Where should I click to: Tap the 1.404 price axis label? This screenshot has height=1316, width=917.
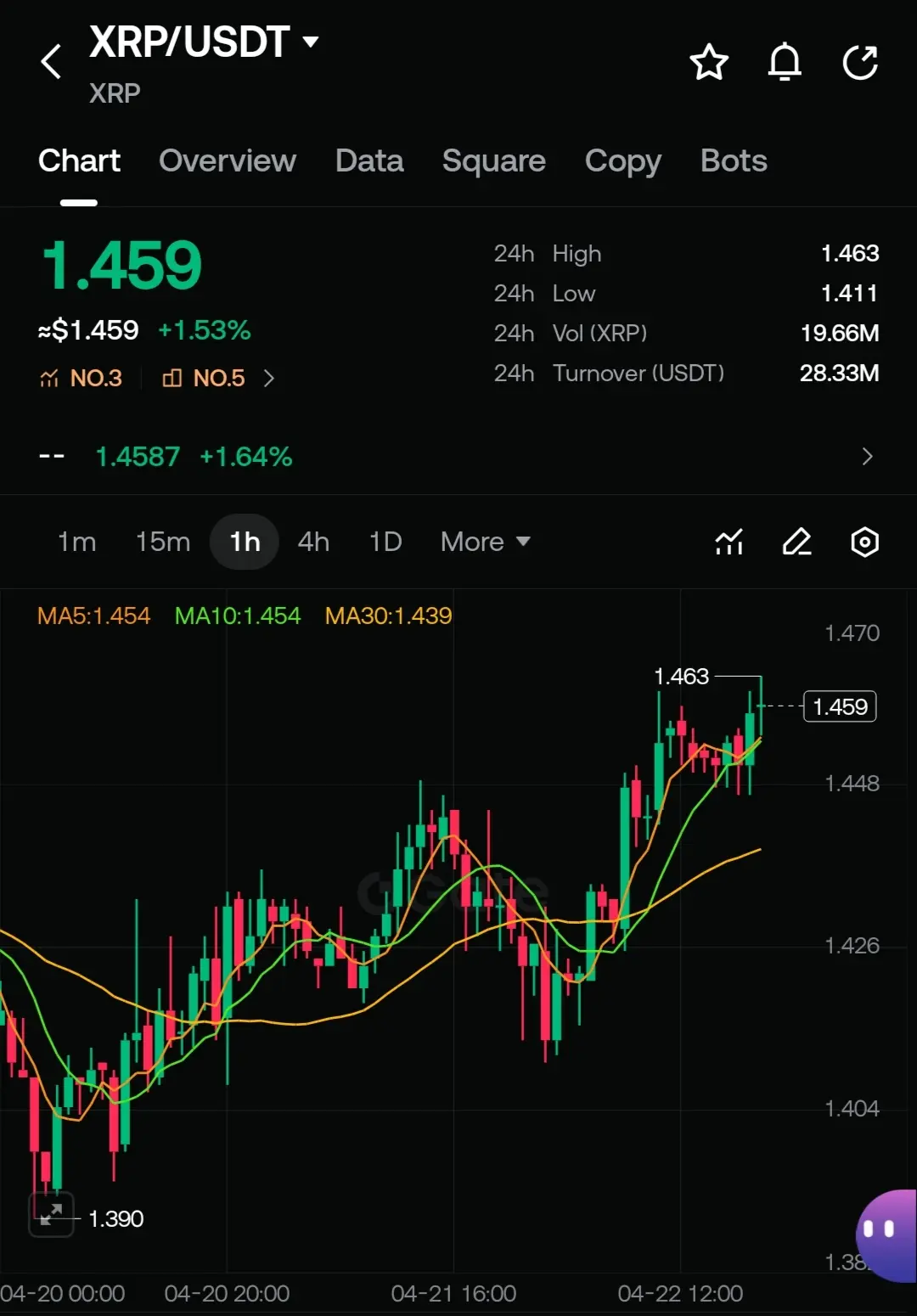click(852, 1108)
